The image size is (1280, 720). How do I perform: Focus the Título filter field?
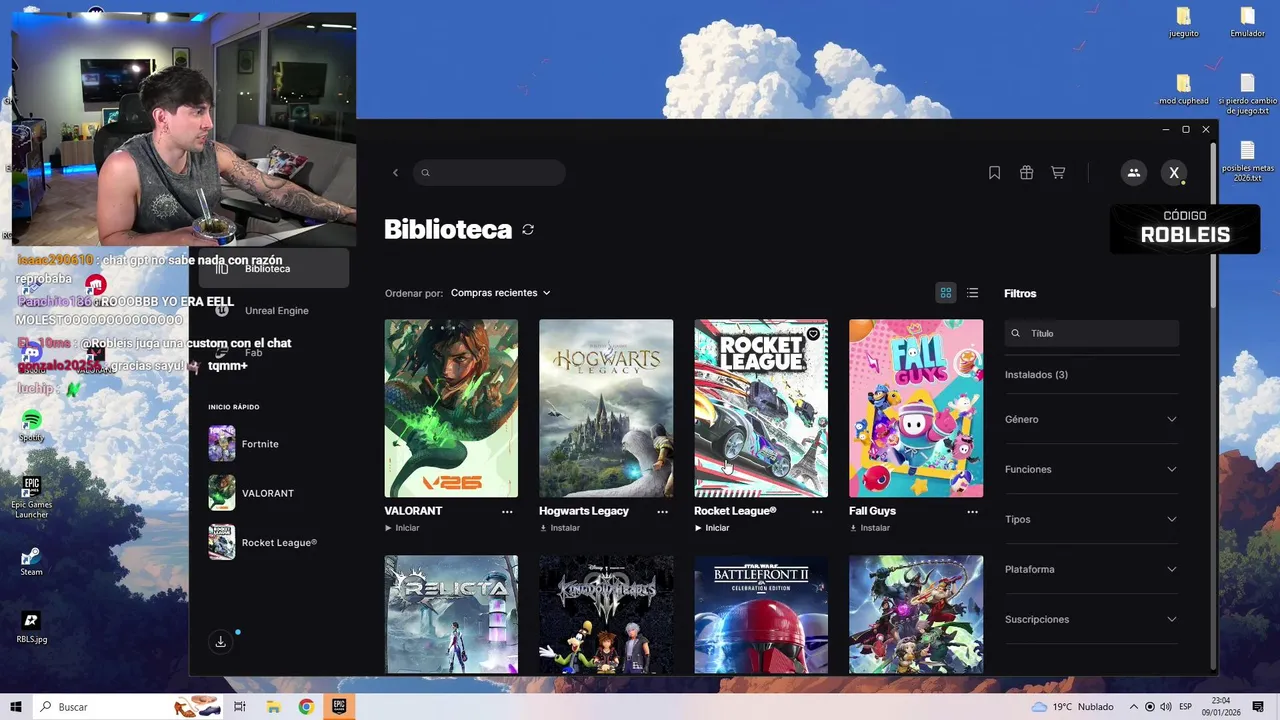(1092, 333)
